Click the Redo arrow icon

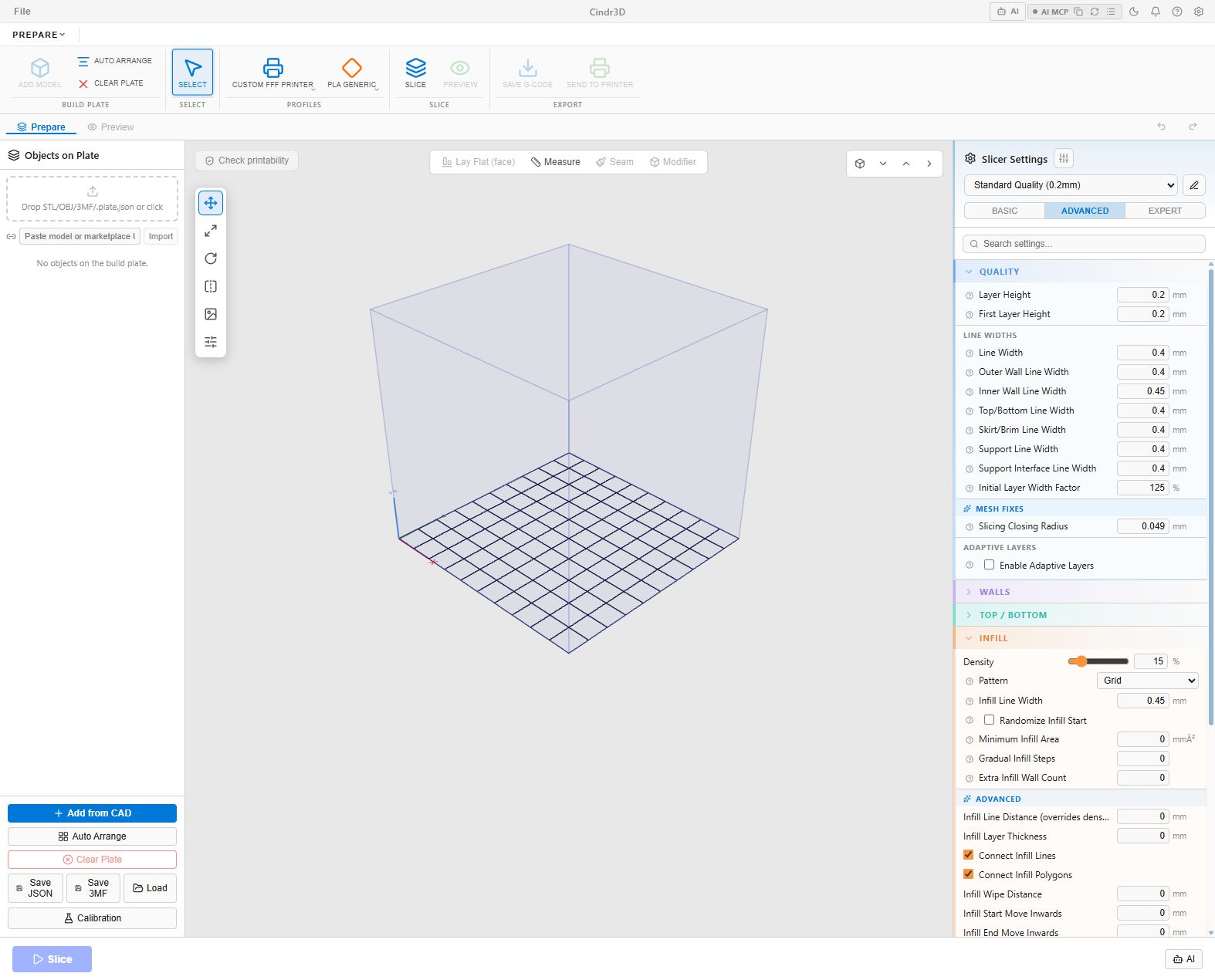point(1193,127)
